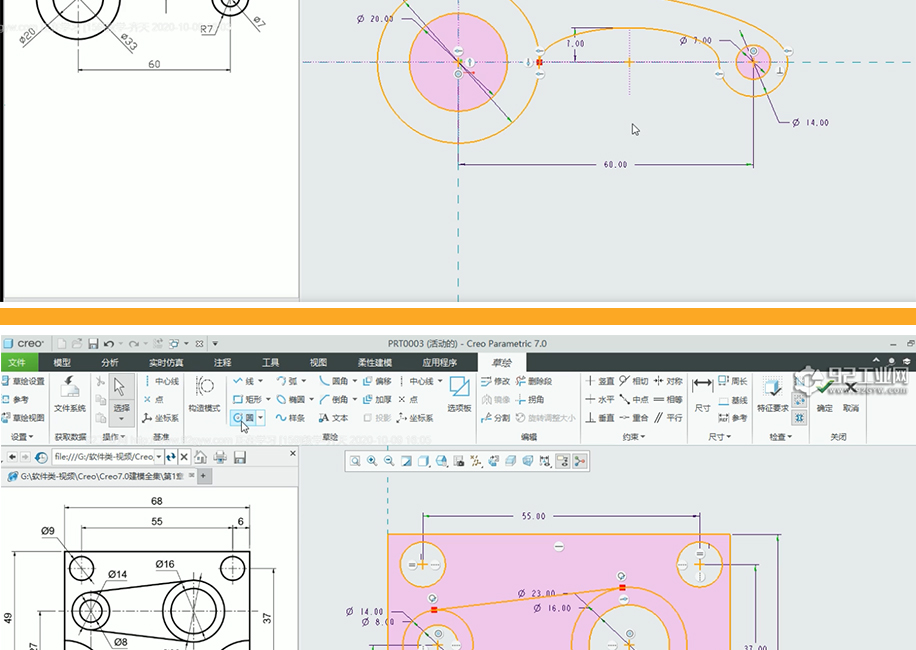Click the 周长 (Perimeter) dimension tool
This screenshot has width=916, height=650.
(x=733, y=381)
